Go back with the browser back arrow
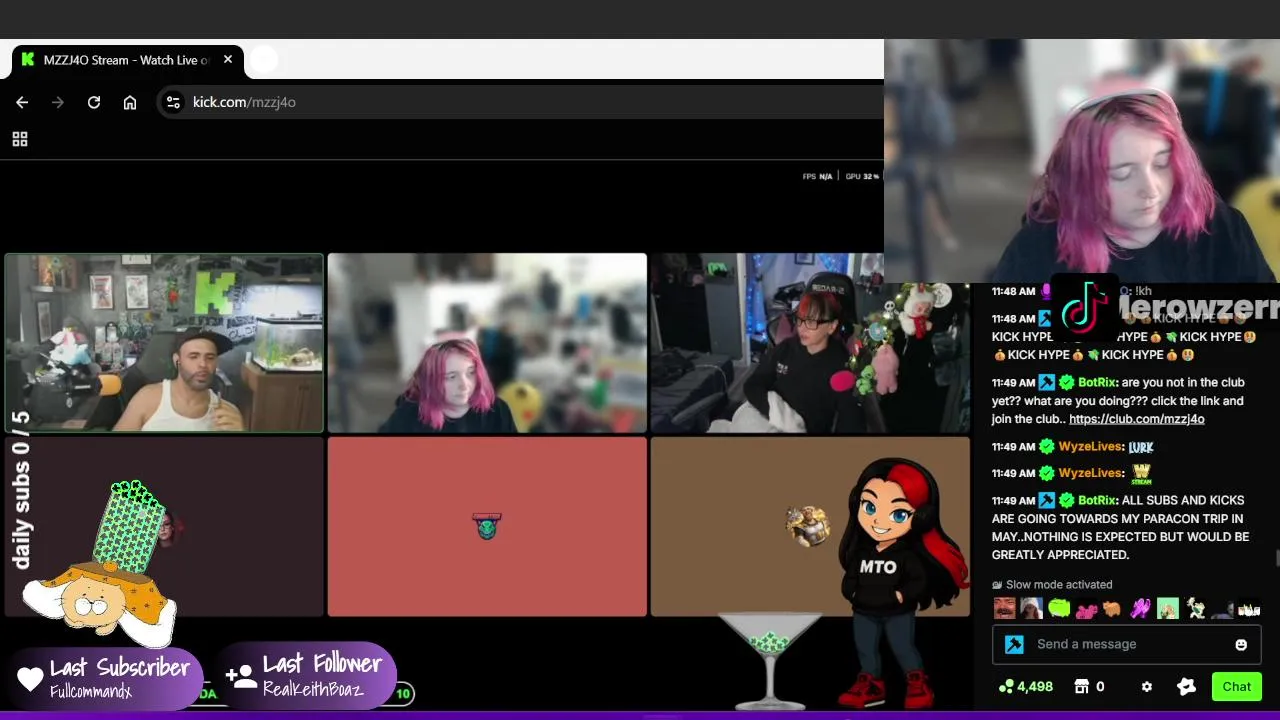1280x720 pixels. [22, 102]
